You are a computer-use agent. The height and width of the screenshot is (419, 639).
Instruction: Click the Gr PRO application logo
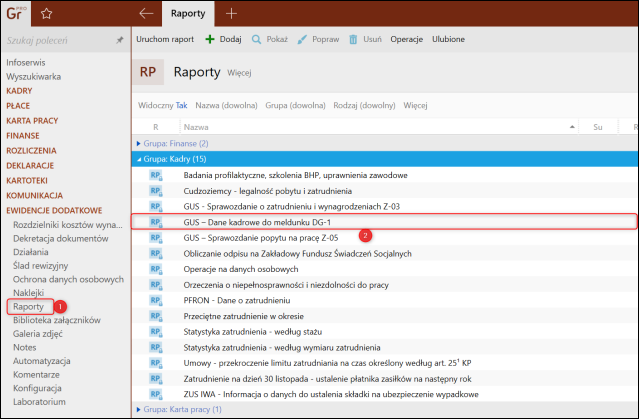pyautogui.click(x=16, y=14)
